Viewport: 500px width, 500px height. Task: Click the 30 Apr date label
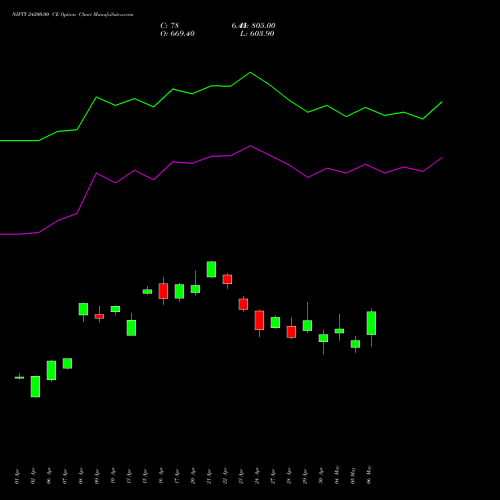coord(321,477)
